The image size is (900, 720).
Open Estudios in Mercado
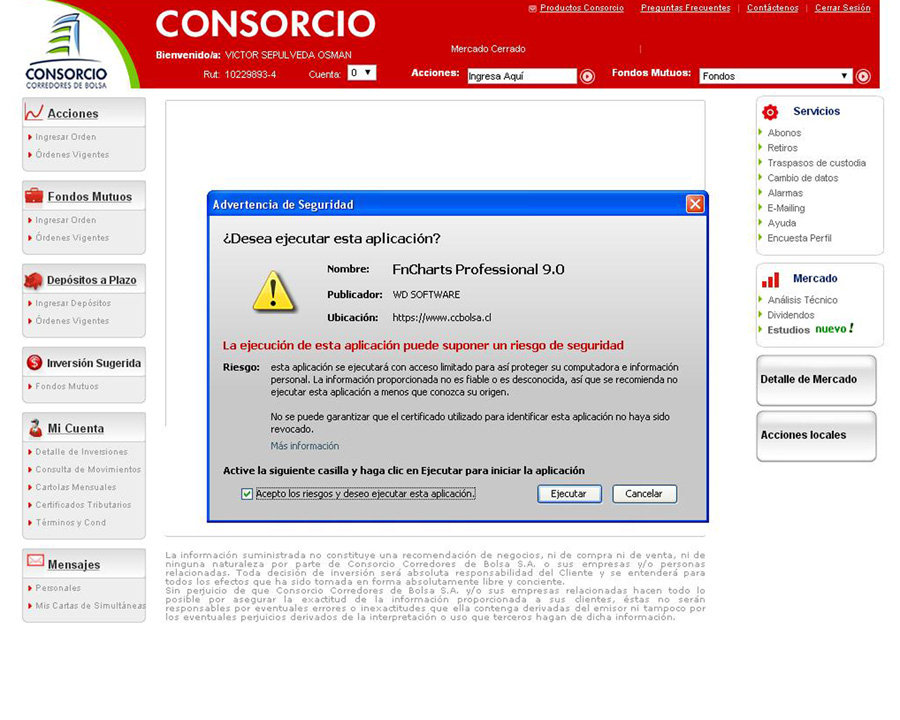[788, 330]
